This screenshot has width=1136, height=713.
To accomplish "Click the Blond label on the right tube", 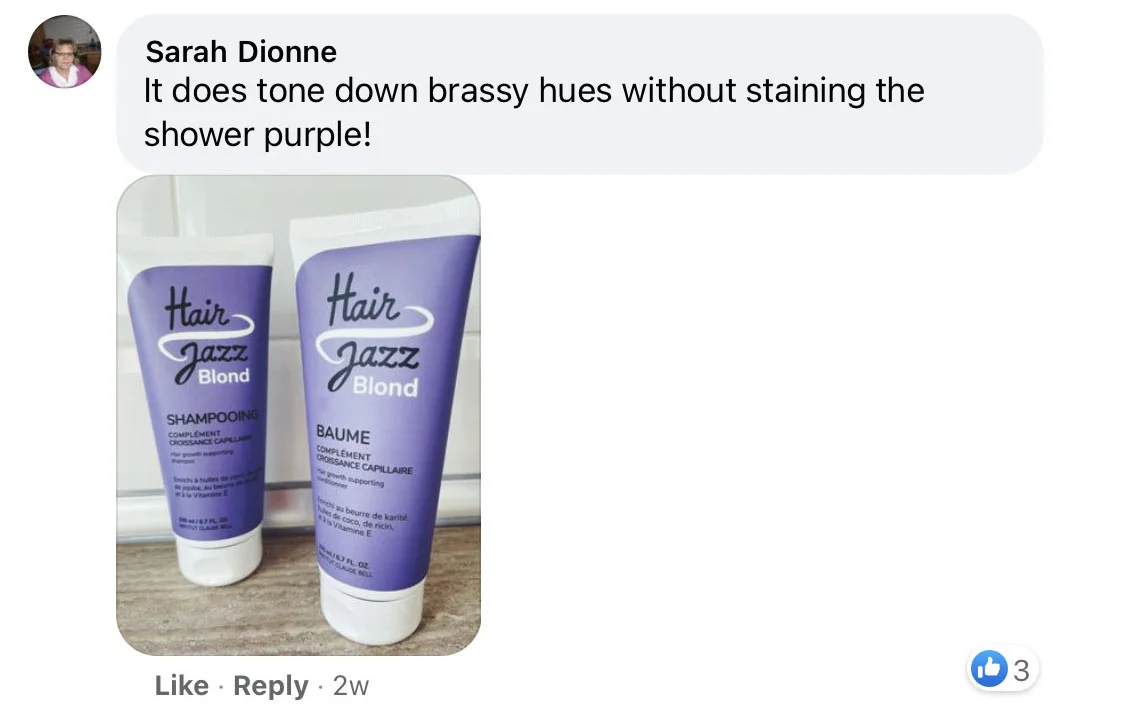I will point(385,386).
